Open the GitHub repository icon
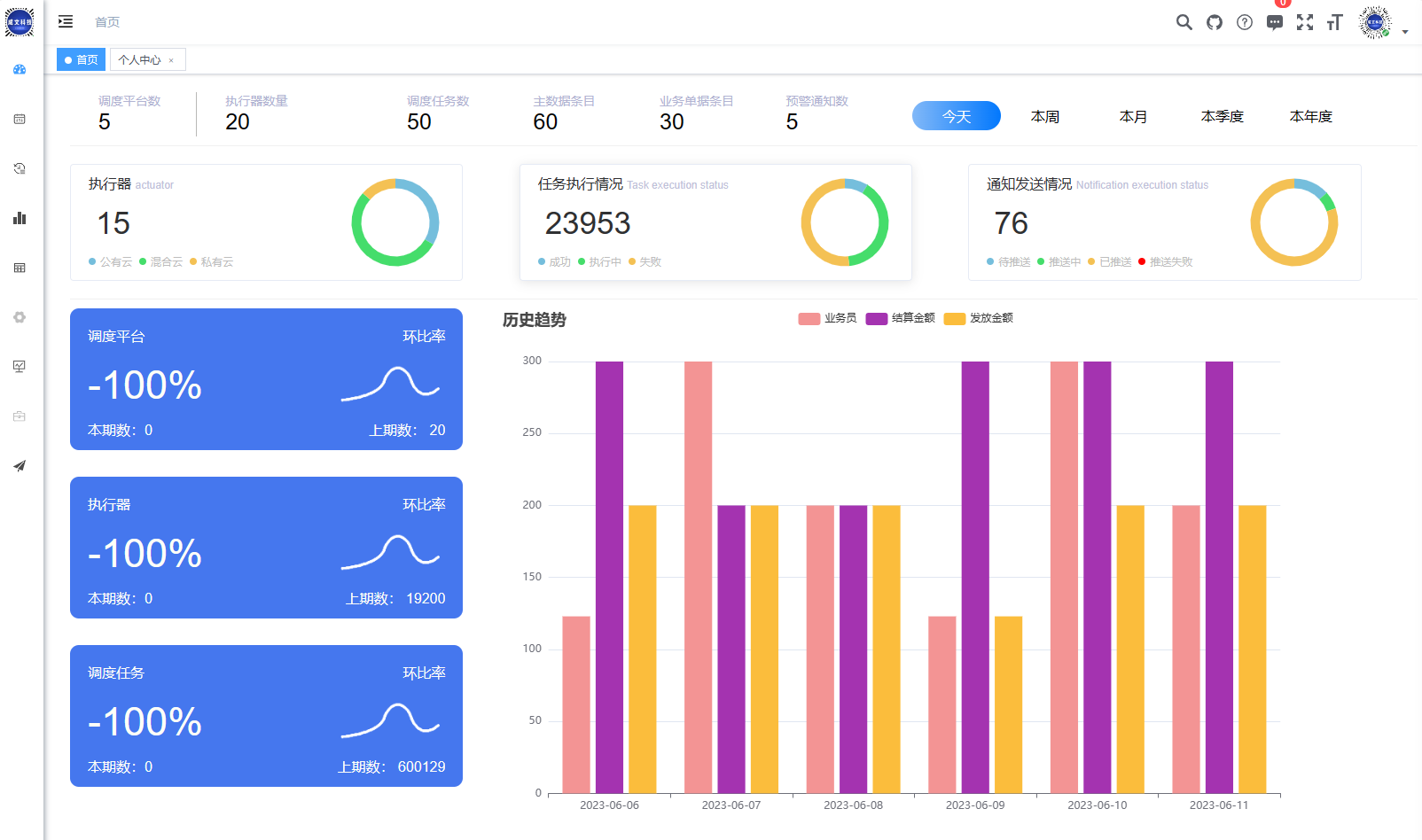The height and width of the screenshot is (840, 1422). click(x=1215, y=22)
